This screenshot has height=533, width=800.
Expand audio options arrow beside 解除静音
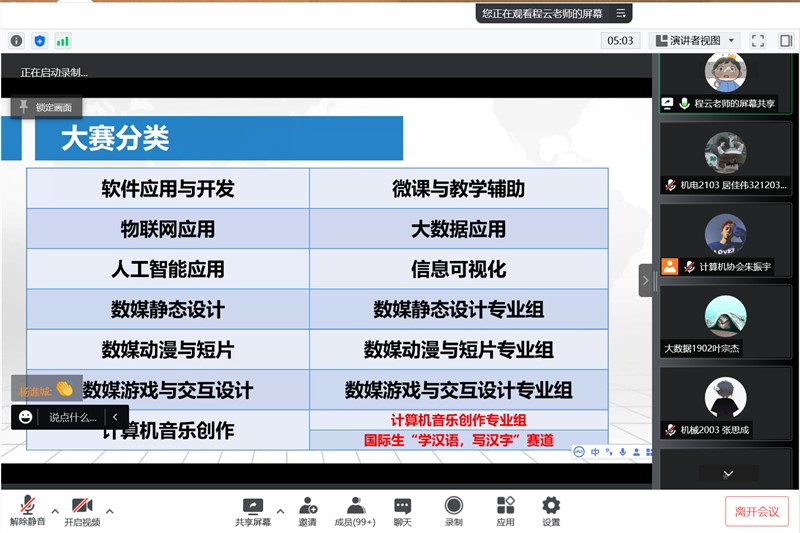click(x=55, y=510)
